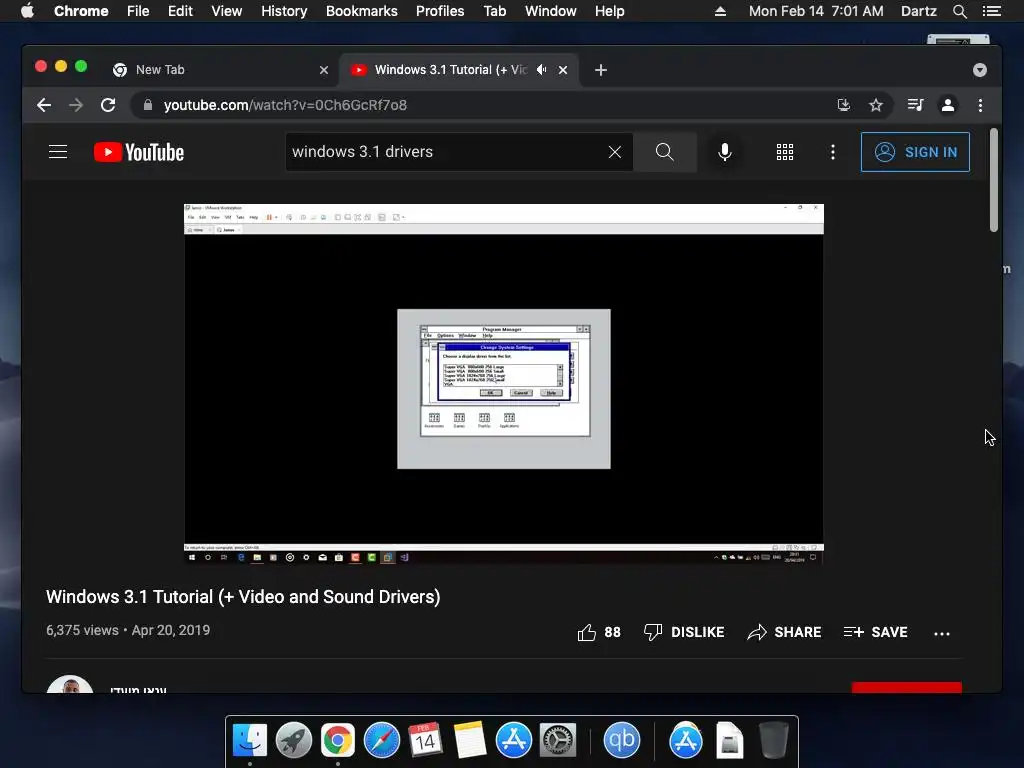Open media controls in Chrome toolbar
The height and width of the screenshot is (768, 1024).
(x=915, y=105)
